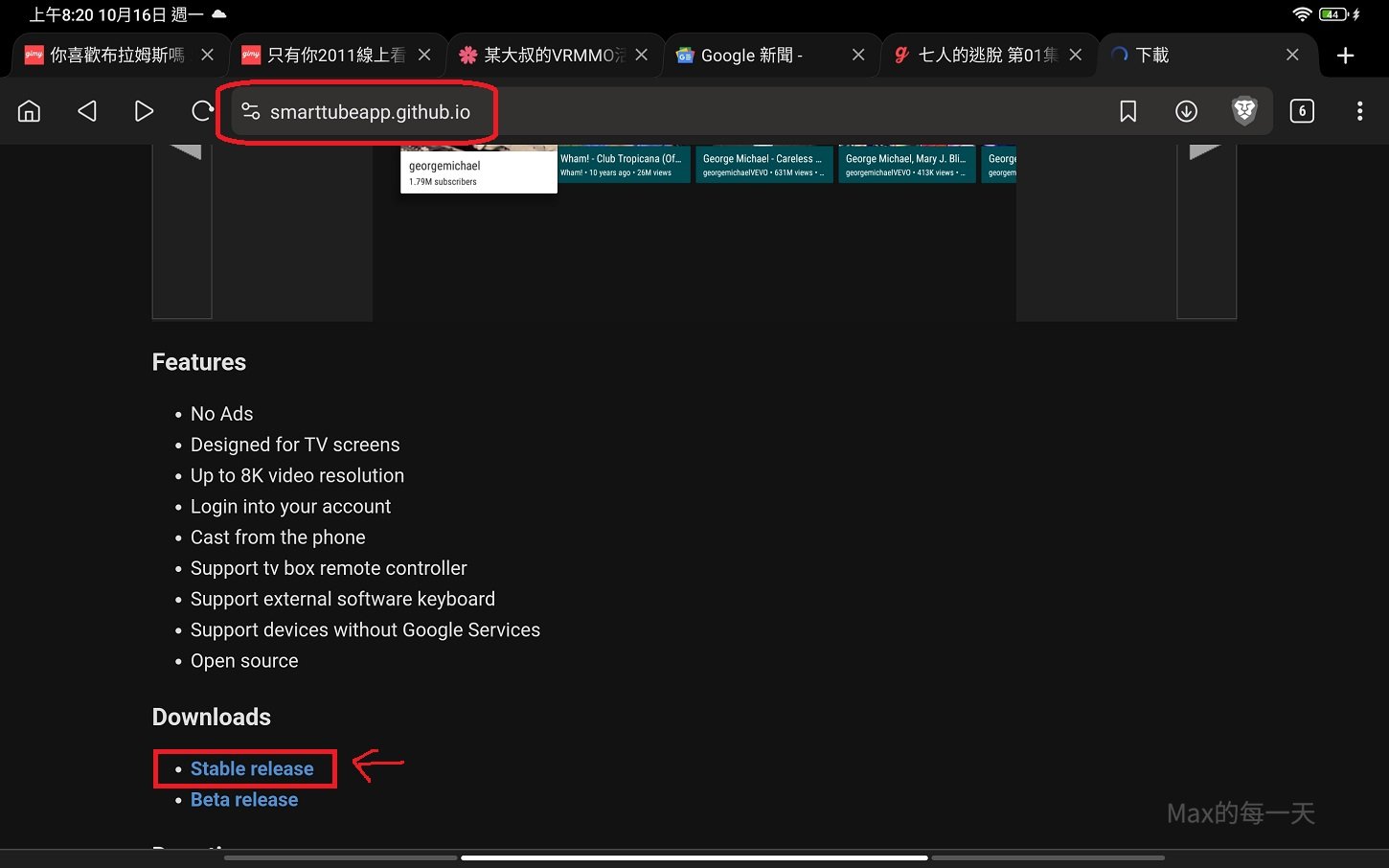Viewport: 1389px width, 868px height.
Task: Switch to the 七人的逃脫 tab
Action: 972,55
